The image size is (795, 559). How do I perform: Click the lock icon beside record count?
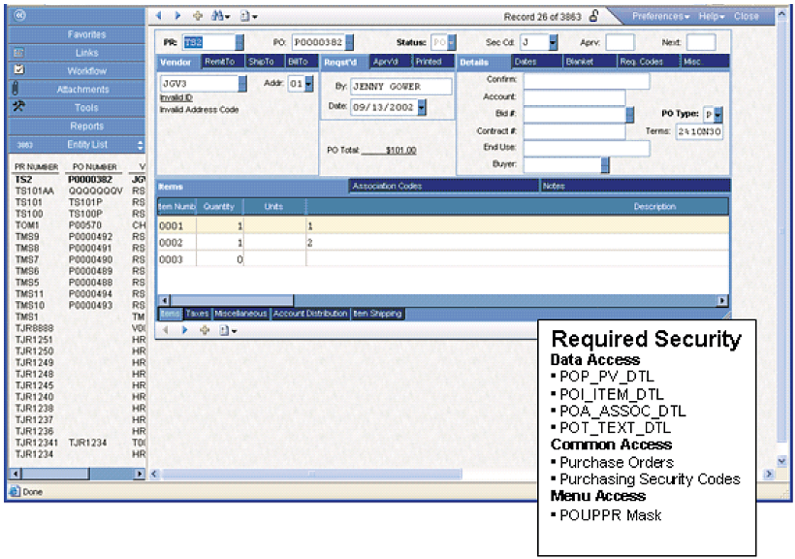click(594, 16)
